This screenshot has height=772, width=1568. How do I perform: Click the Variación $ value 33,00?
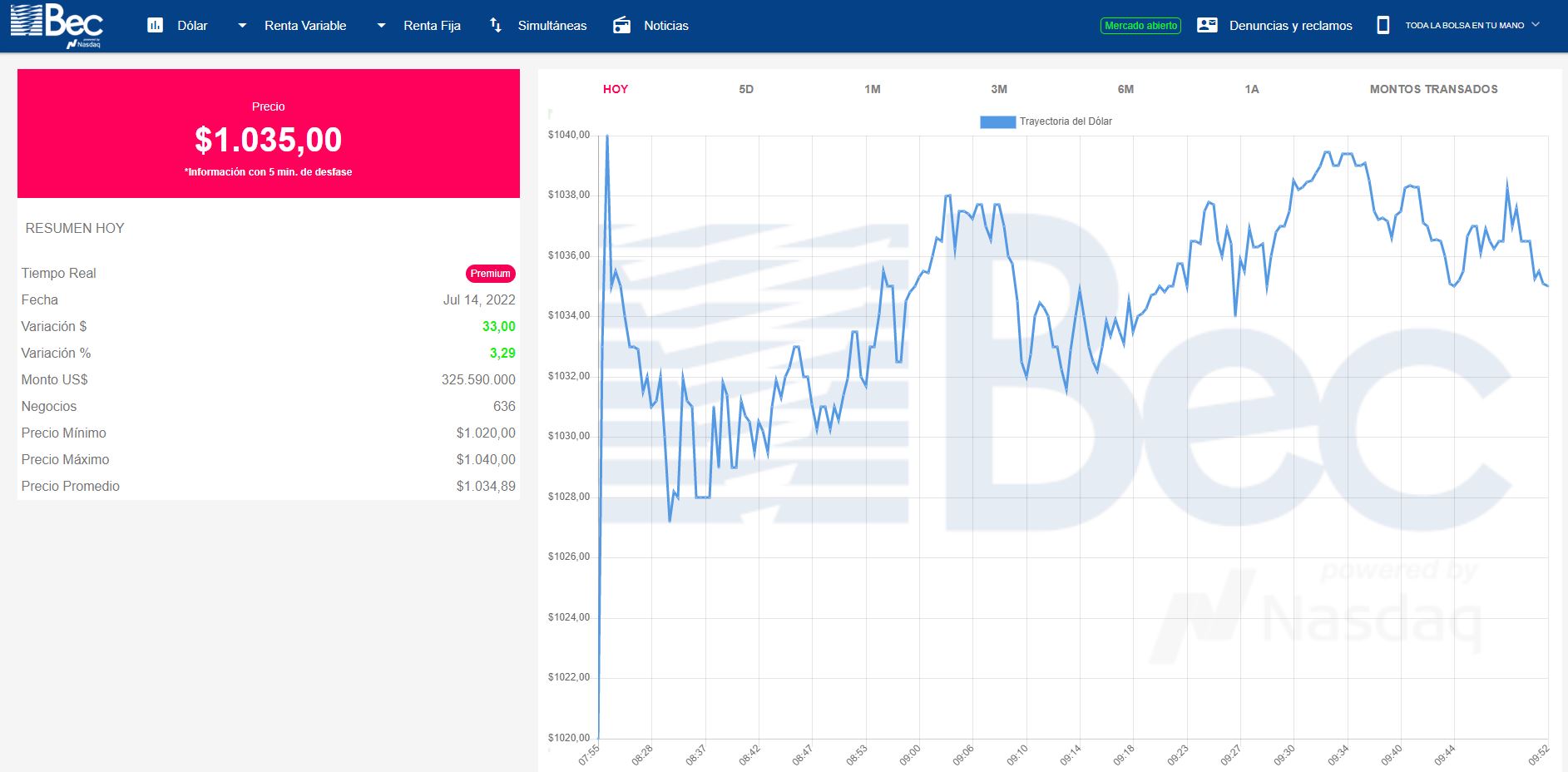pos(499,326)
